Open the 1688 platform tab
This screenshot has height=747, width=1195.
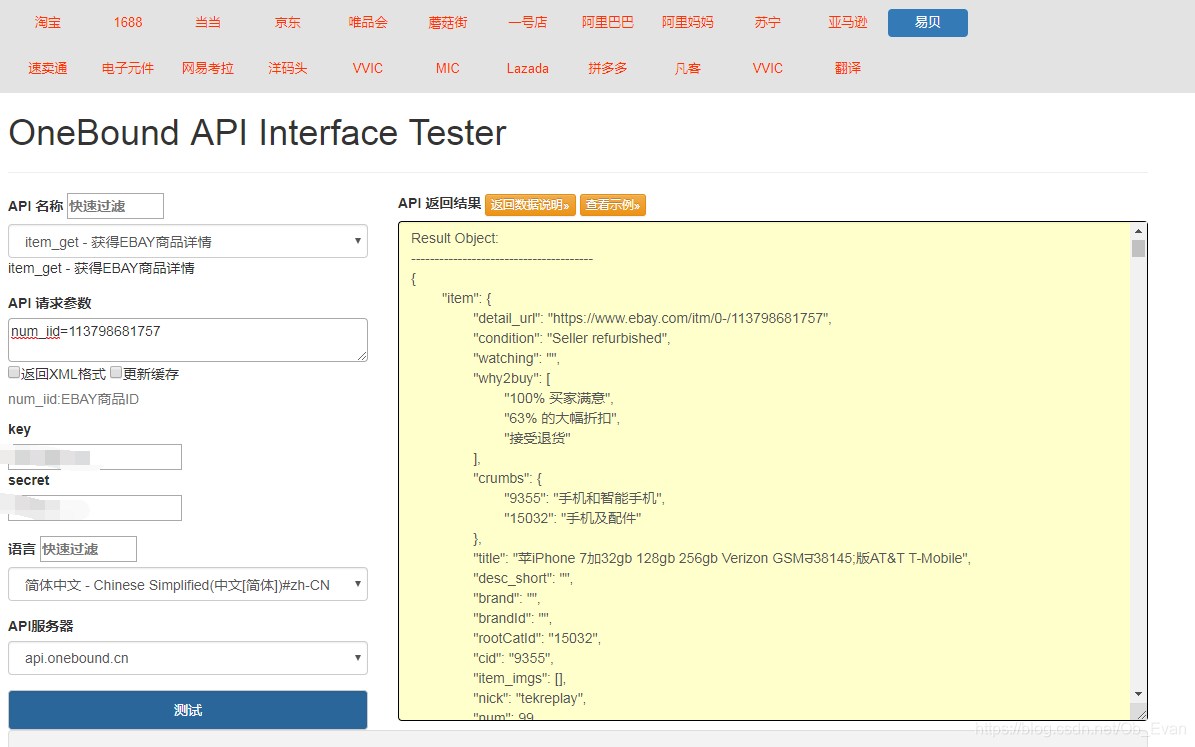pos(128,23)
